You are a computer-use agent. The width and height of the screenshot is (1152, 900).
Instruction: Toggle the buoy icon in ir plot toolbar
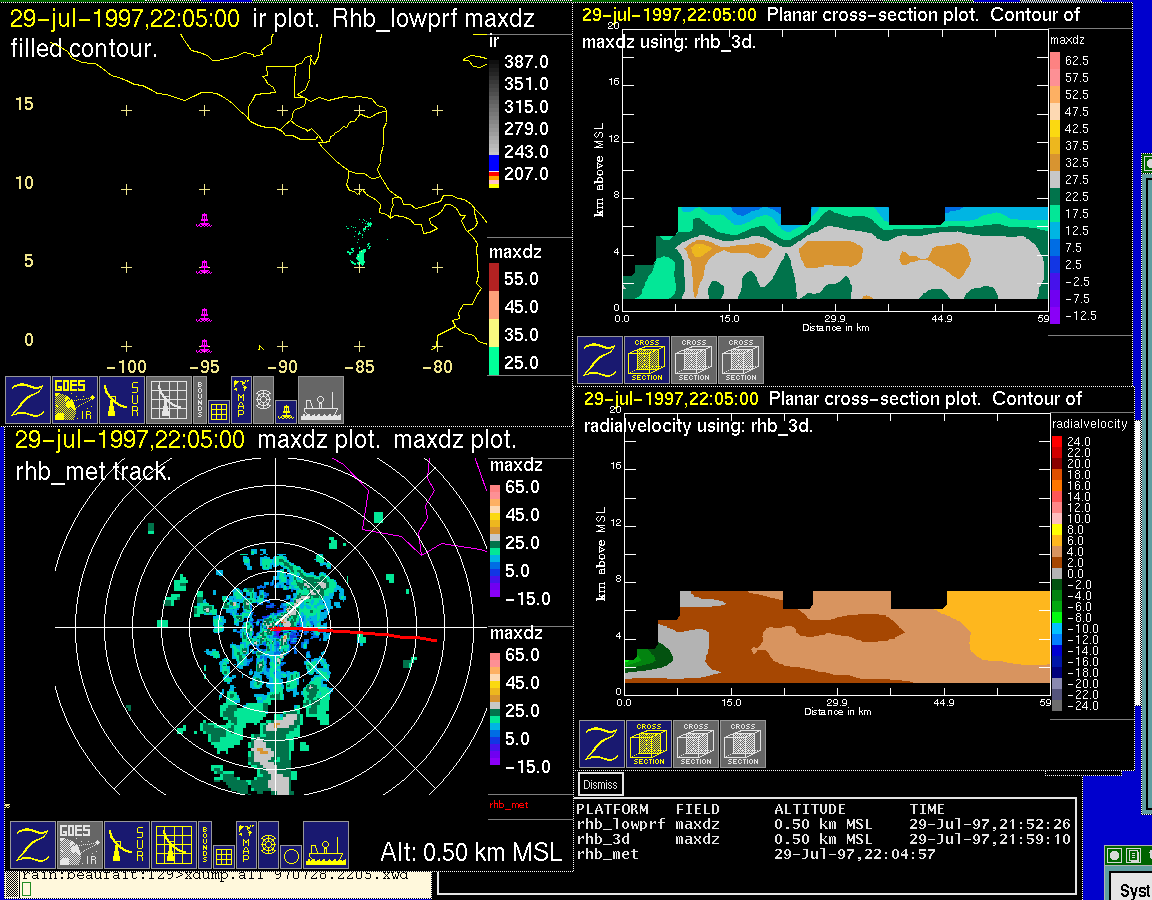tap(287, 412)
